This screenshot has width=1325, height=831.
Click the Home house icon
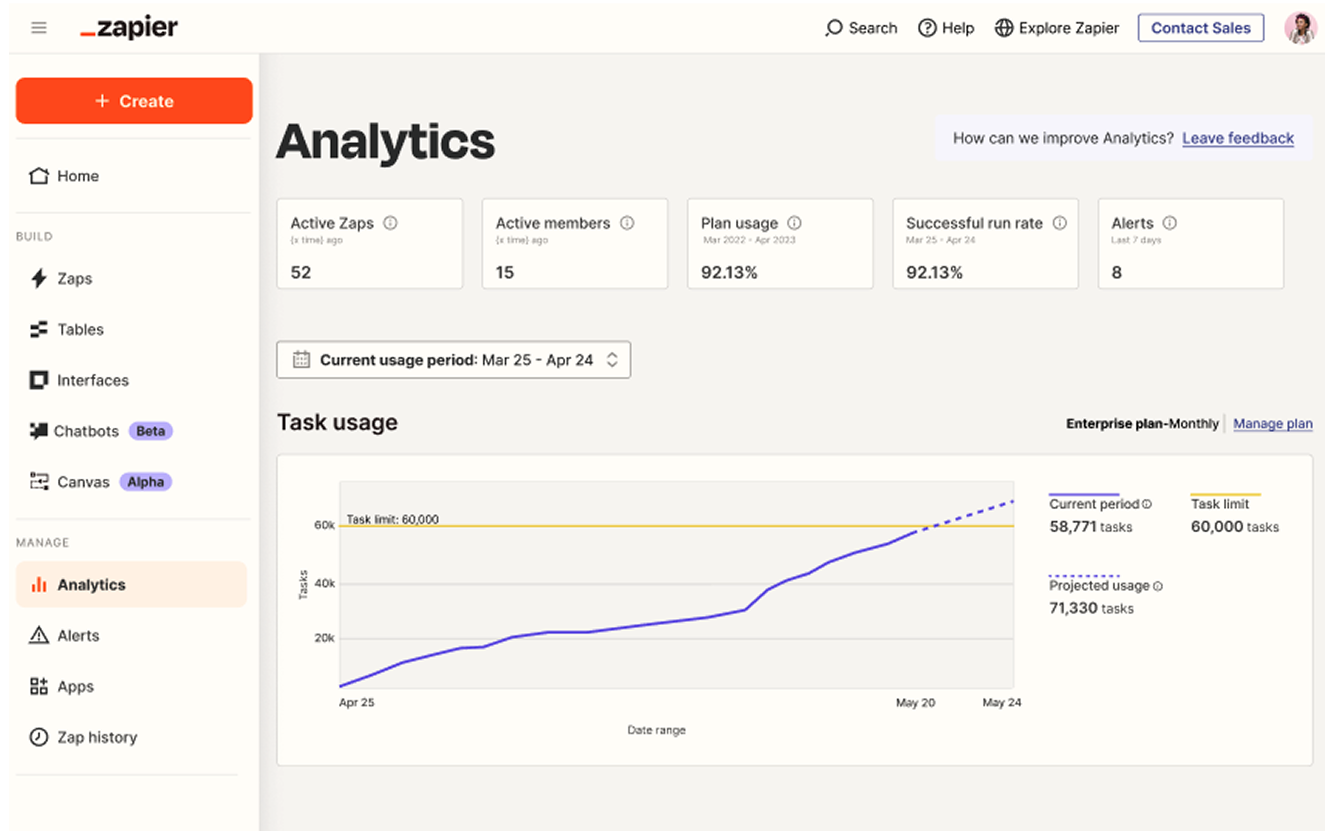pos(39,176)
